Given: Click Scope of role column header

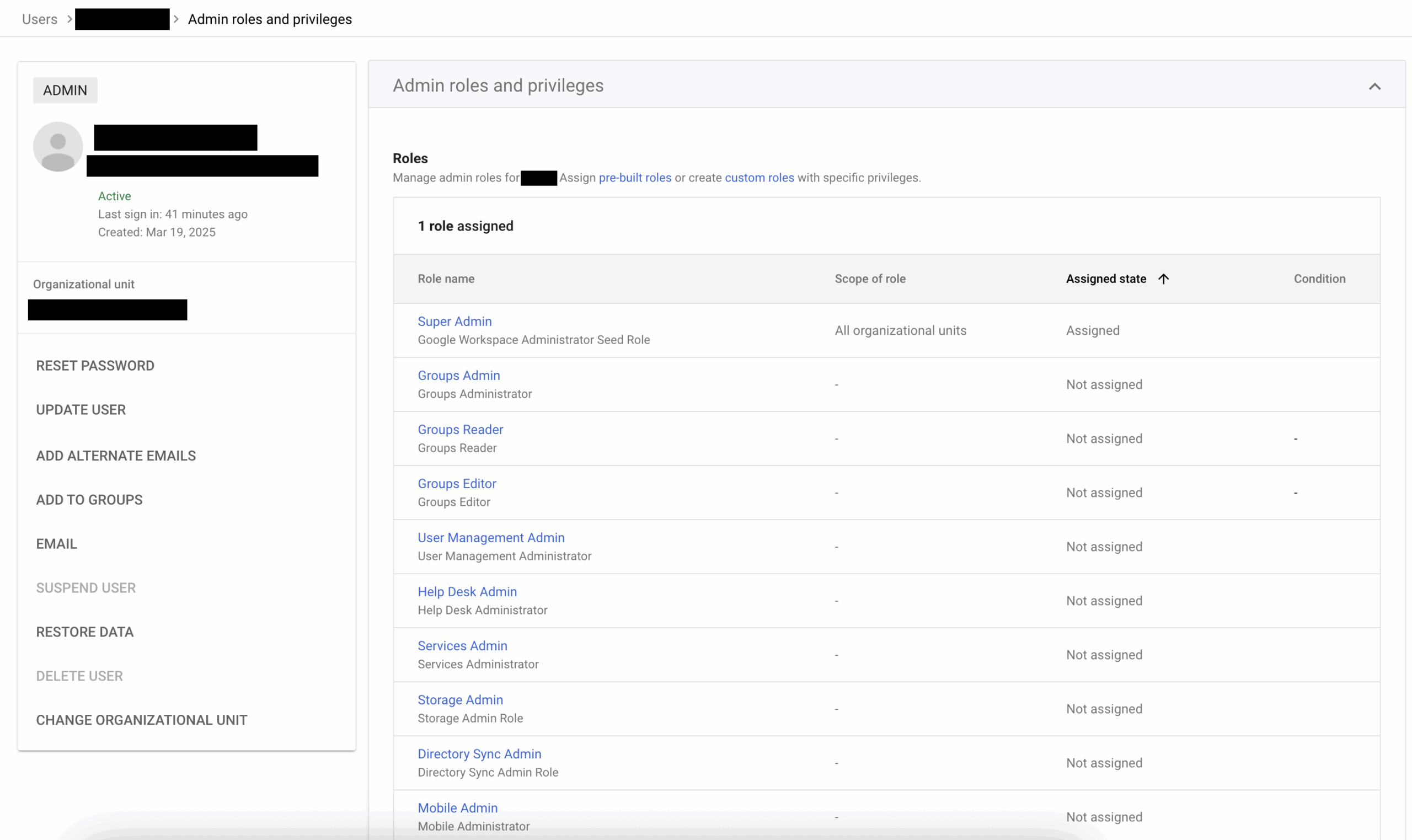Looking at the screenshot, I should pos(870,279).
